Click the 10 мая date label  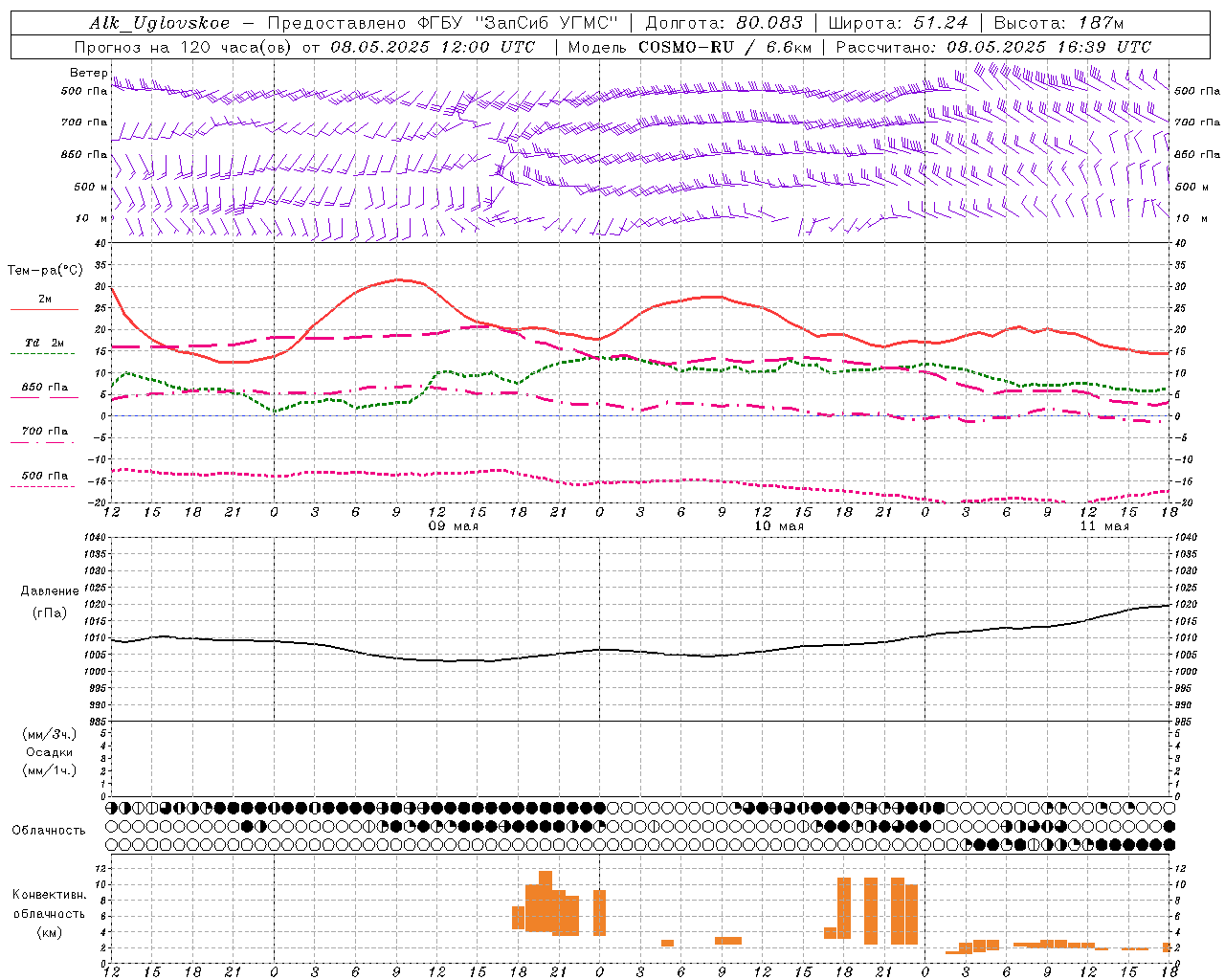tap(779, 526)
